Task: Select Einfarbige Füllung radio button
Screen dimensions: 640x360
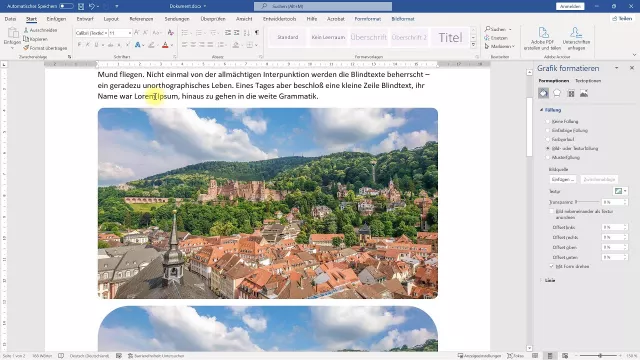Action: [x=548, y=130]
